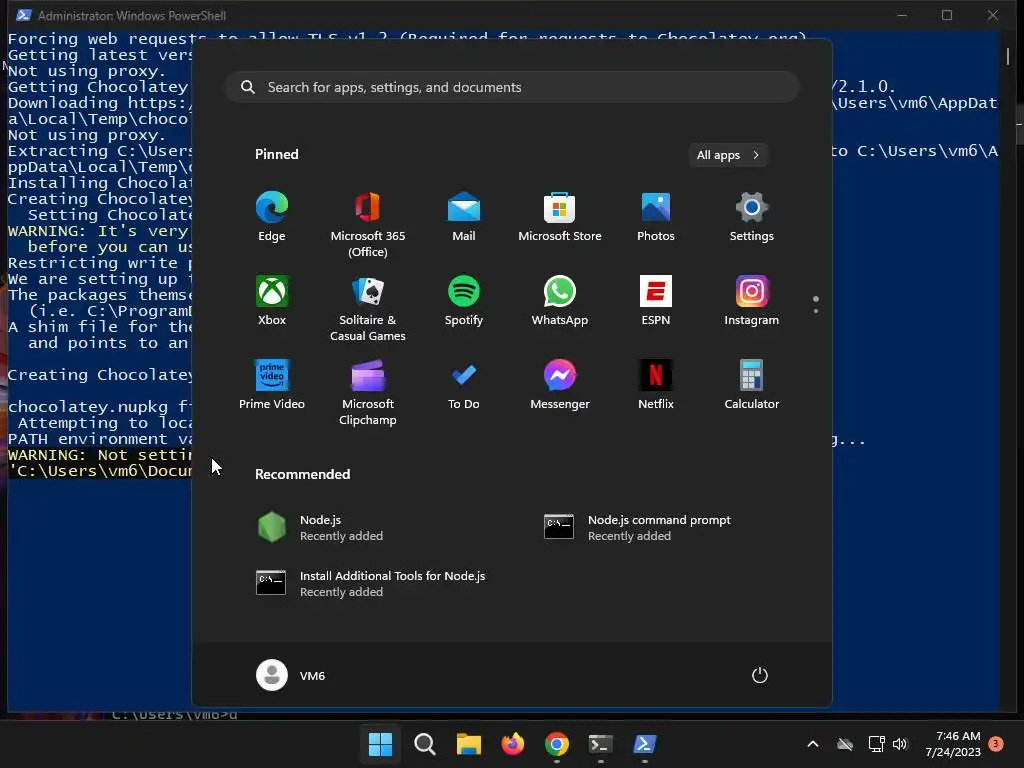1024x768 pixels.
Task: Launch Microsoft 365 (Office) from pinned
Action: click(x=368, y=225)
